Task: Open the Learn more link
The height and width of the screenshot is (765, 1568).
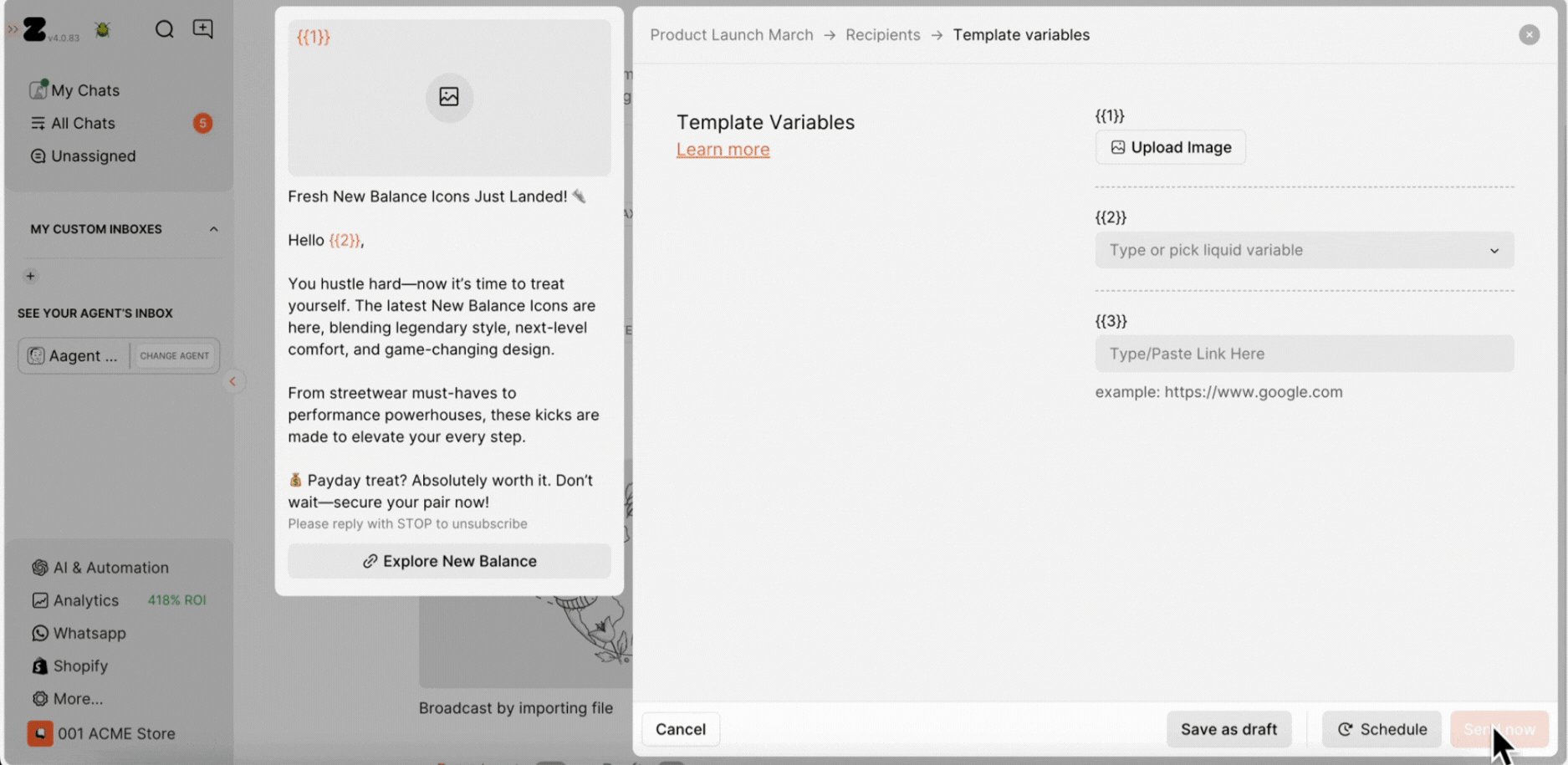Action: tap(723, 150)
